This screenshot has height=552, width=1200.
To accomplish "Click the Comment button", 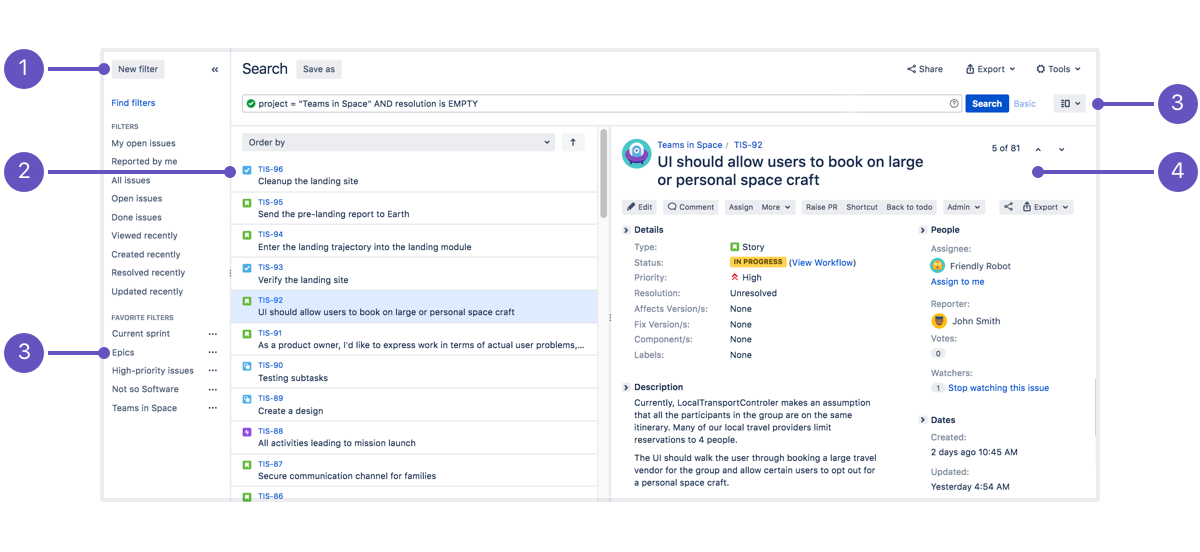I will pyautogui.click(x=690, y=207).
